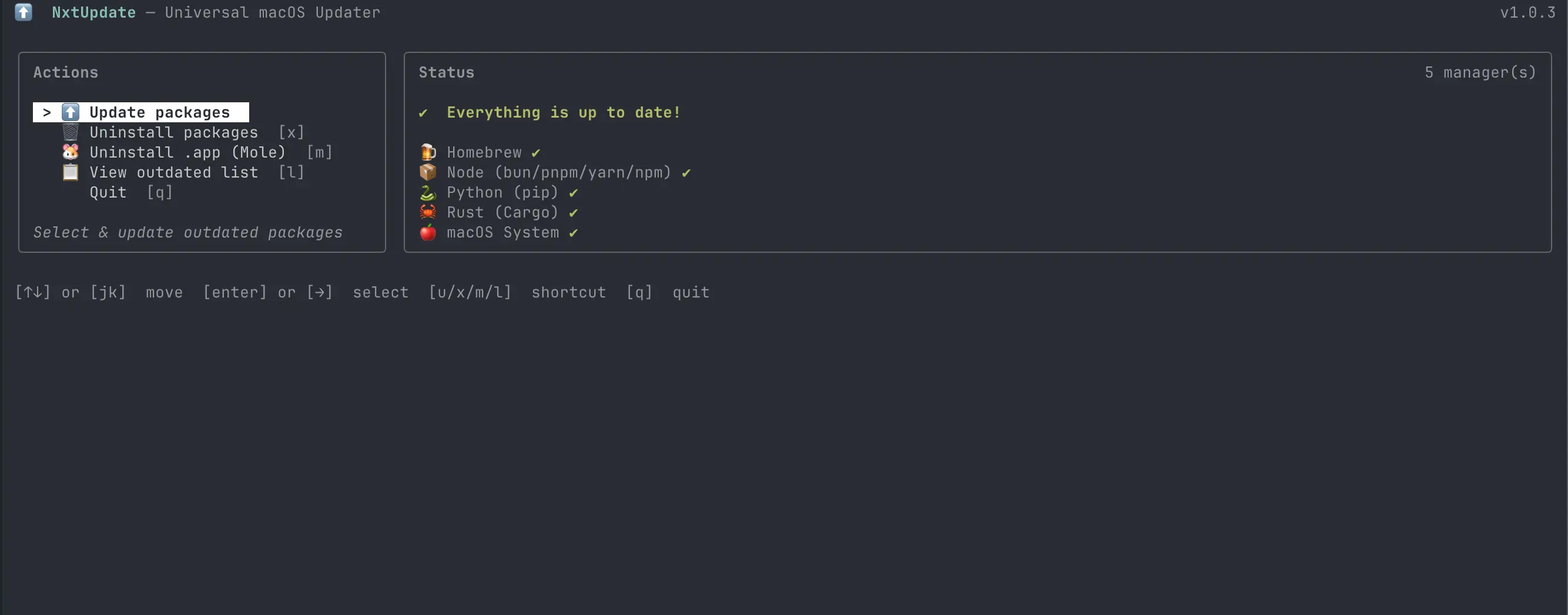Click the Python snake icon in Status
1568x615 pixels.
click(x=428, y=192)
